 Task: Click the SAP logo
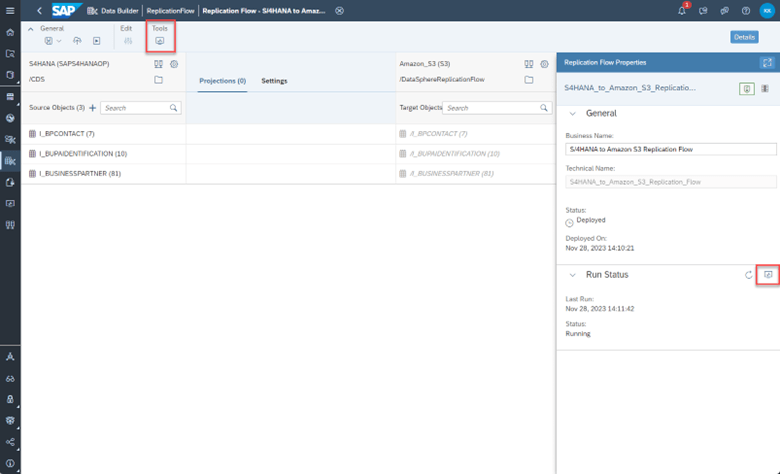[x=66, y=10]
